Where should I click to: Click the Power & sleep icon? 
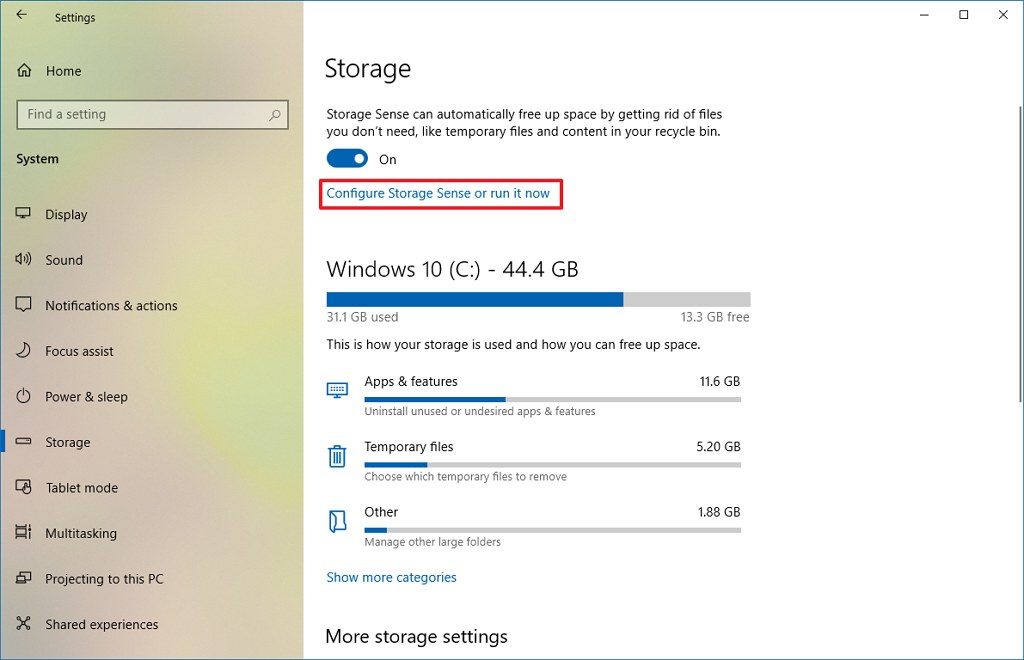click(x=25, y=397)
